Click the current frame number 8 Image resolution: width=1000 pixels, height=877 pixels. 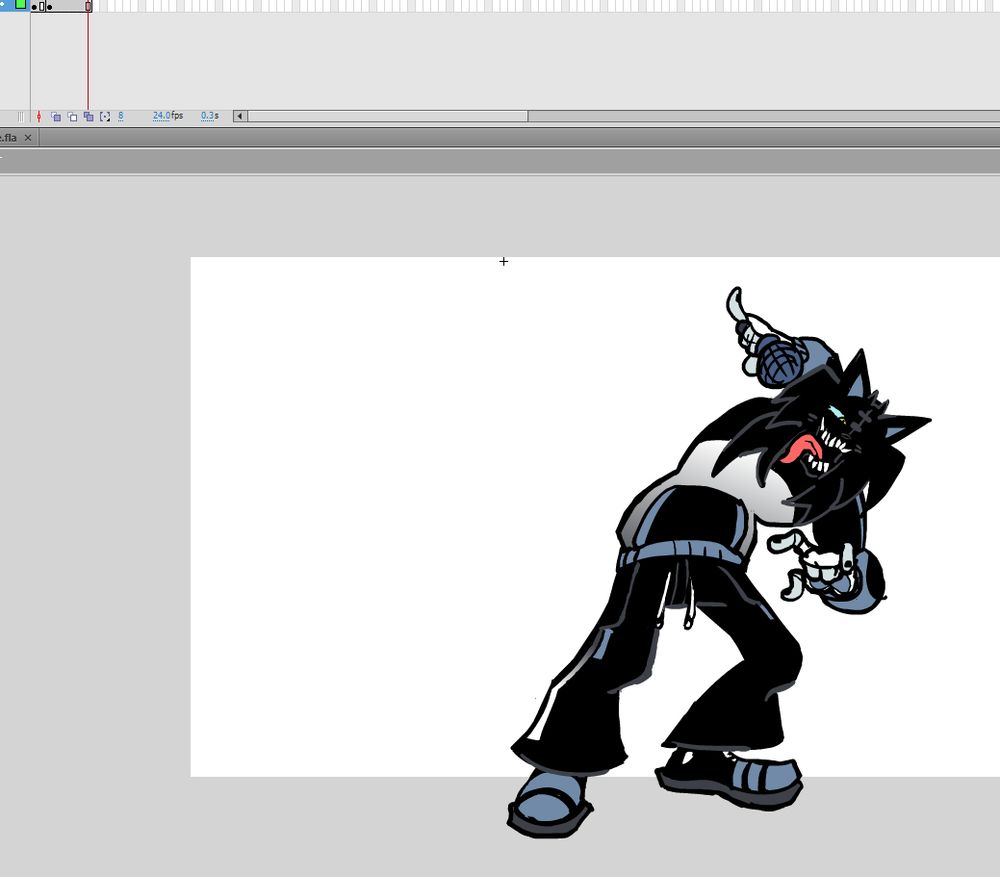point(121,116)
